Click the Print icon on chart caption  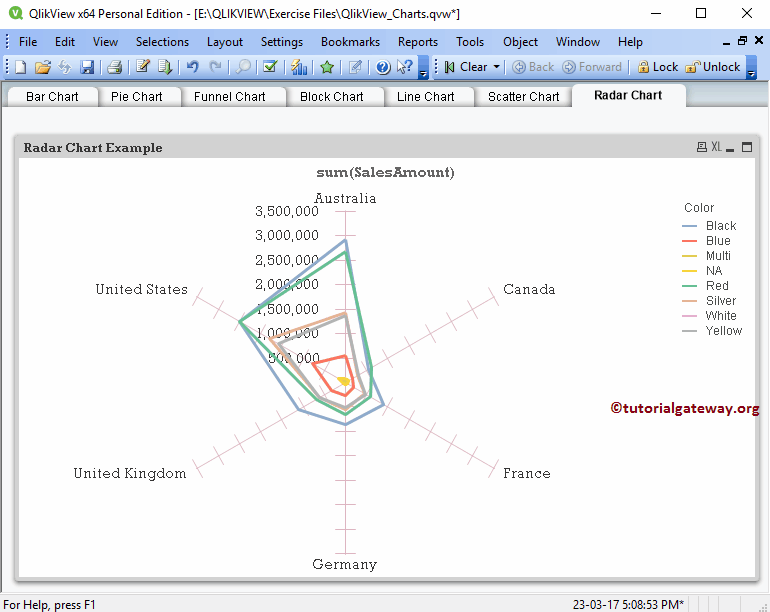(702, 147)
